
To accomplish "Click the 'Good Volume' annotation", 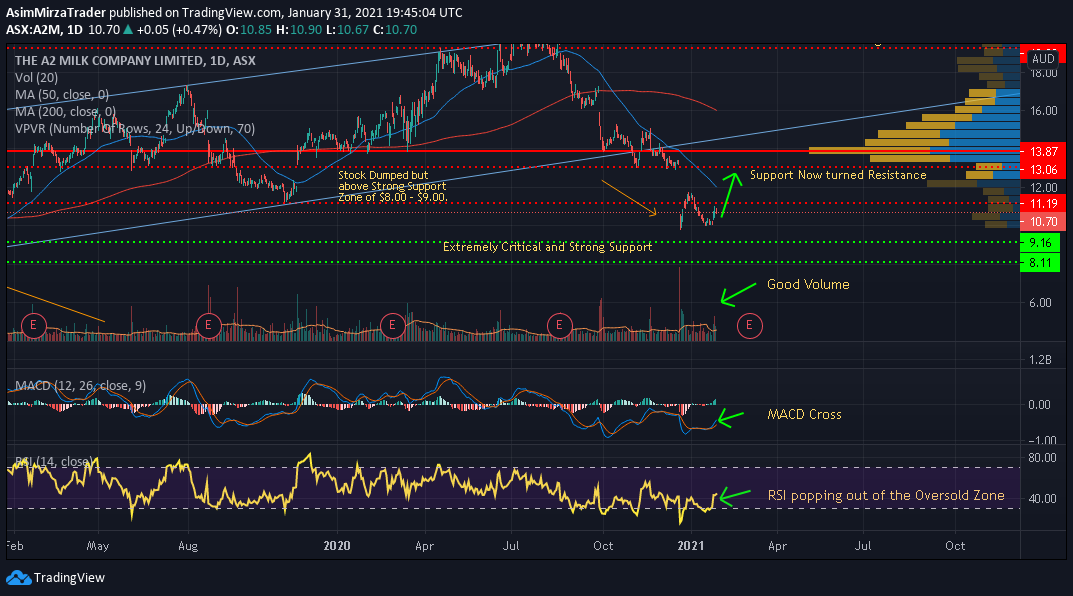I will point(808,284).
